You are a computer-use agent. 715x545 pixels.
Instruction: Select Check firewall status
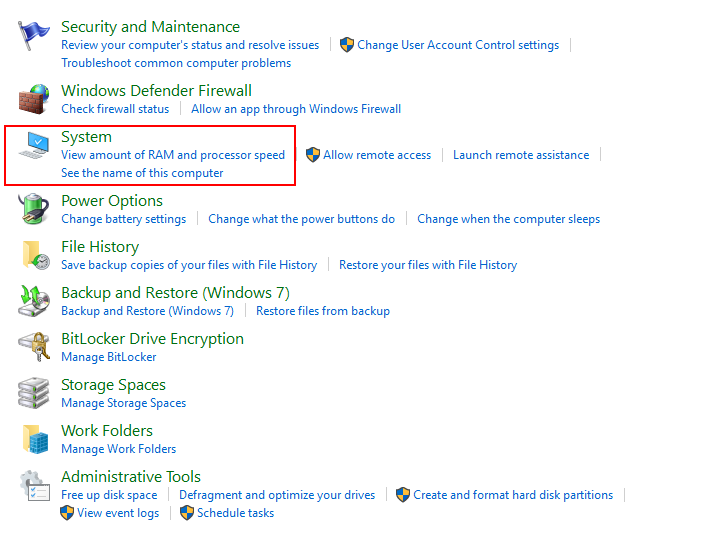click(x=115, y=109)
